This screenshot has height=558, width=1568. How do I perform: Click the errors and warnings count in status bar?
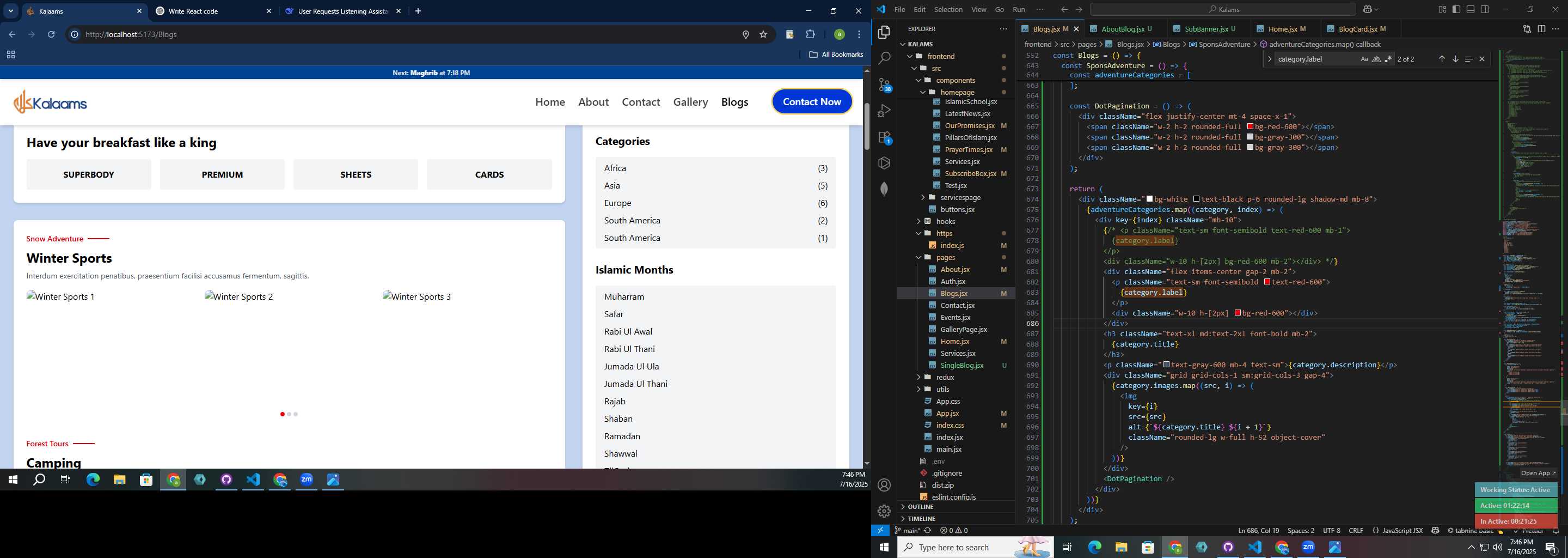click(954, 531)
